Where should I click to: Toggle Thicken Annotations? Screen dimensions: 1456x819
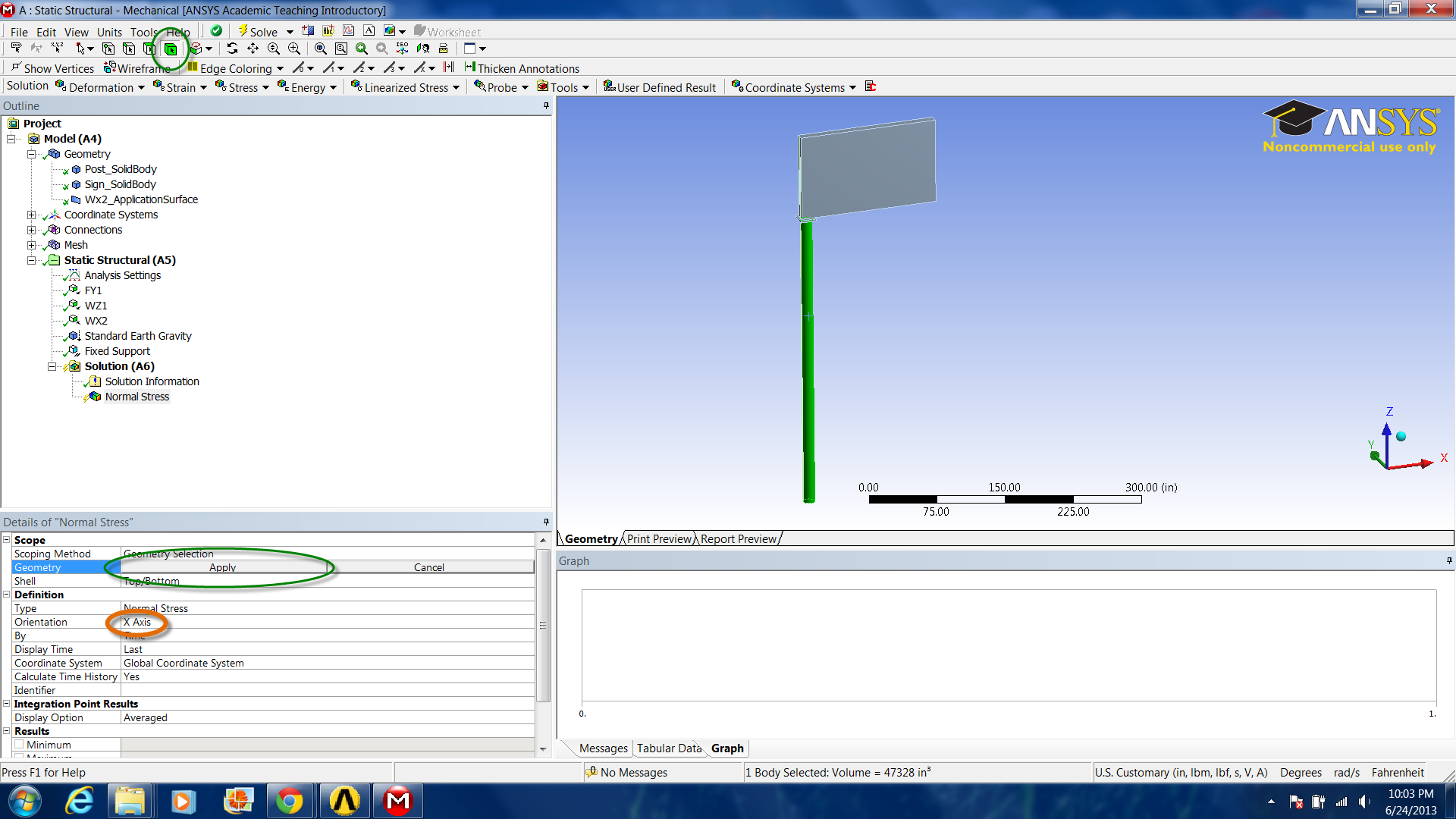(x=522, y=68)
